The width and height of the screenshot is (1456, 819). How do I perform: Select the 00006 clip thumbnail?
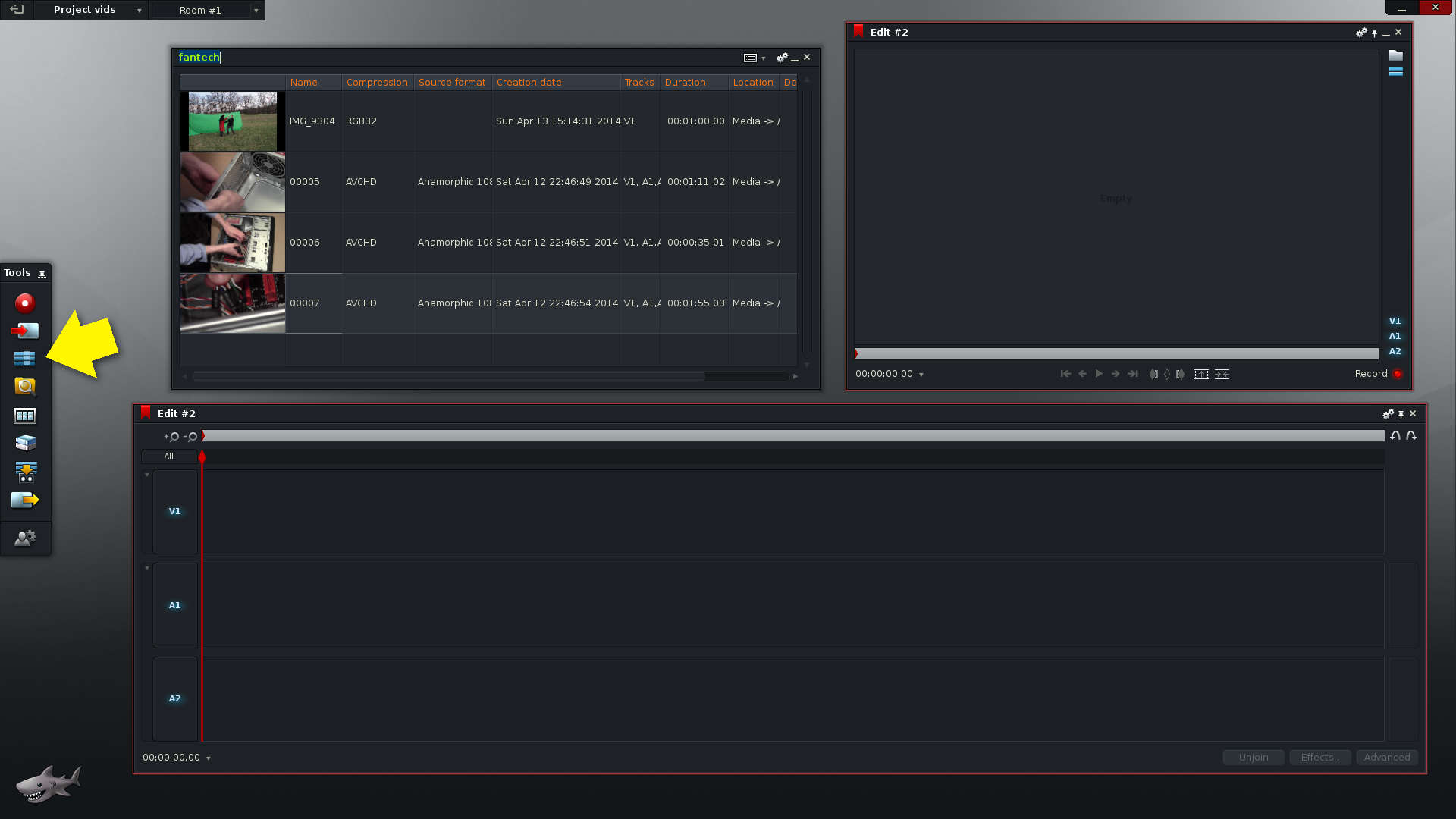pyautogui.click(x=233, y=243)
